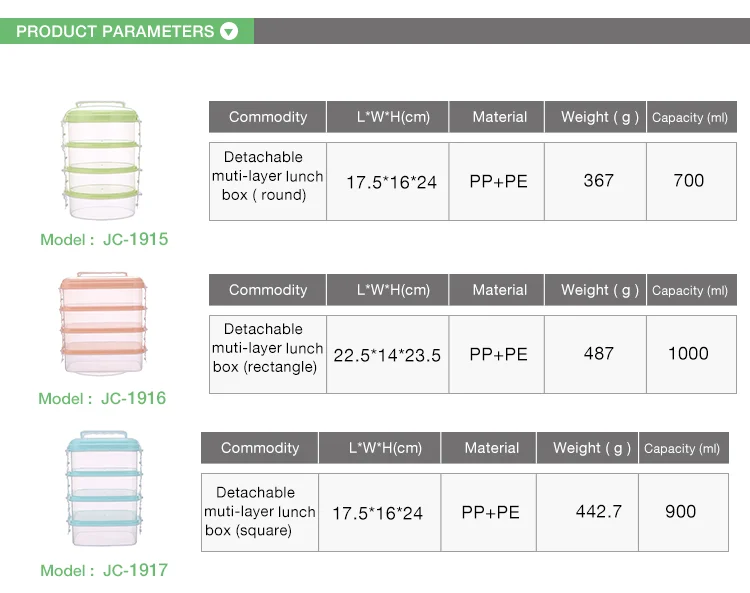This screenshot has width=750, height=593.
Task: Click the Model JC-1917 label
Action: 104,570
